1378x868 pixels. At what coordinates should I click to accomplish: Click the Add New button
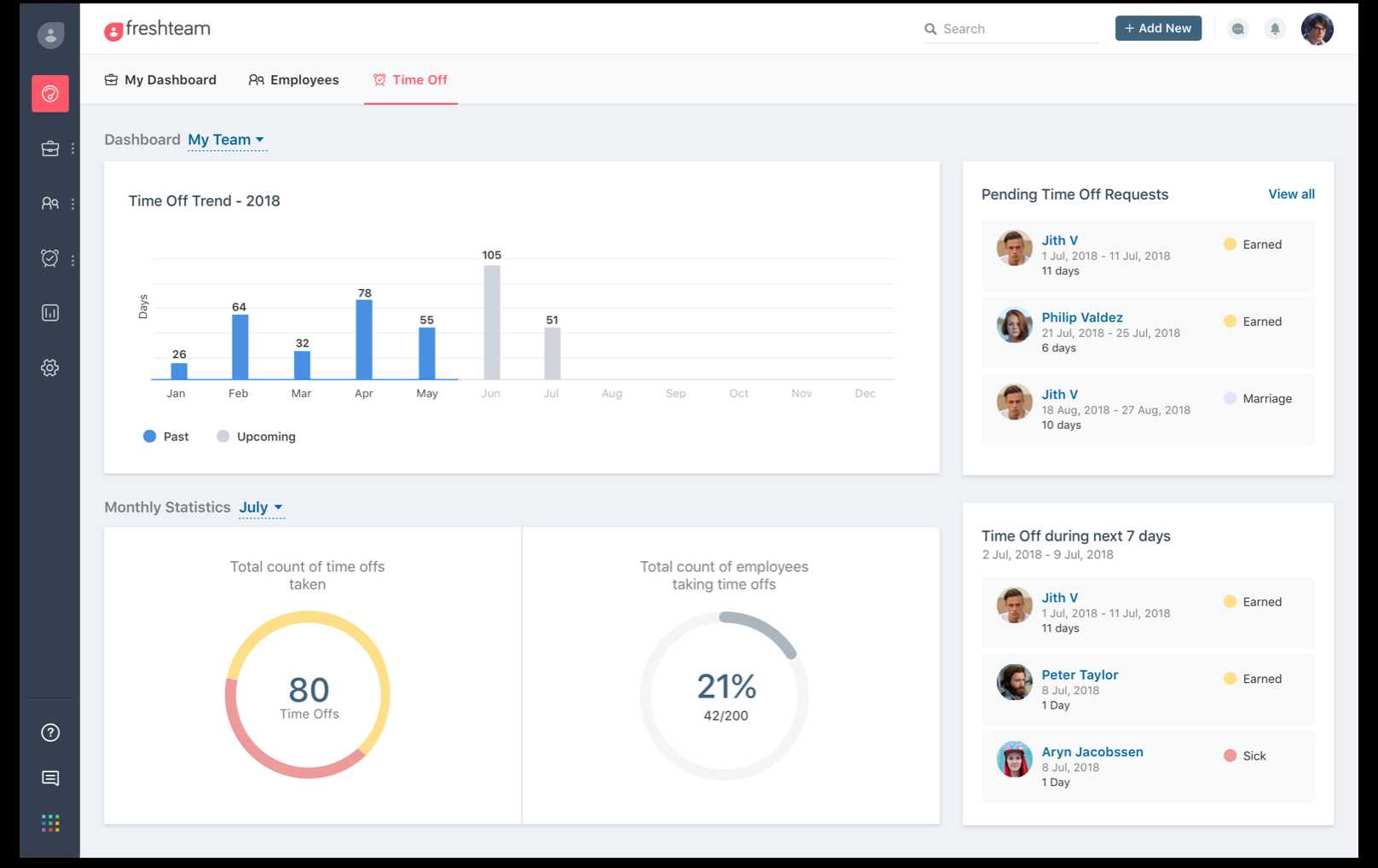1158,28
